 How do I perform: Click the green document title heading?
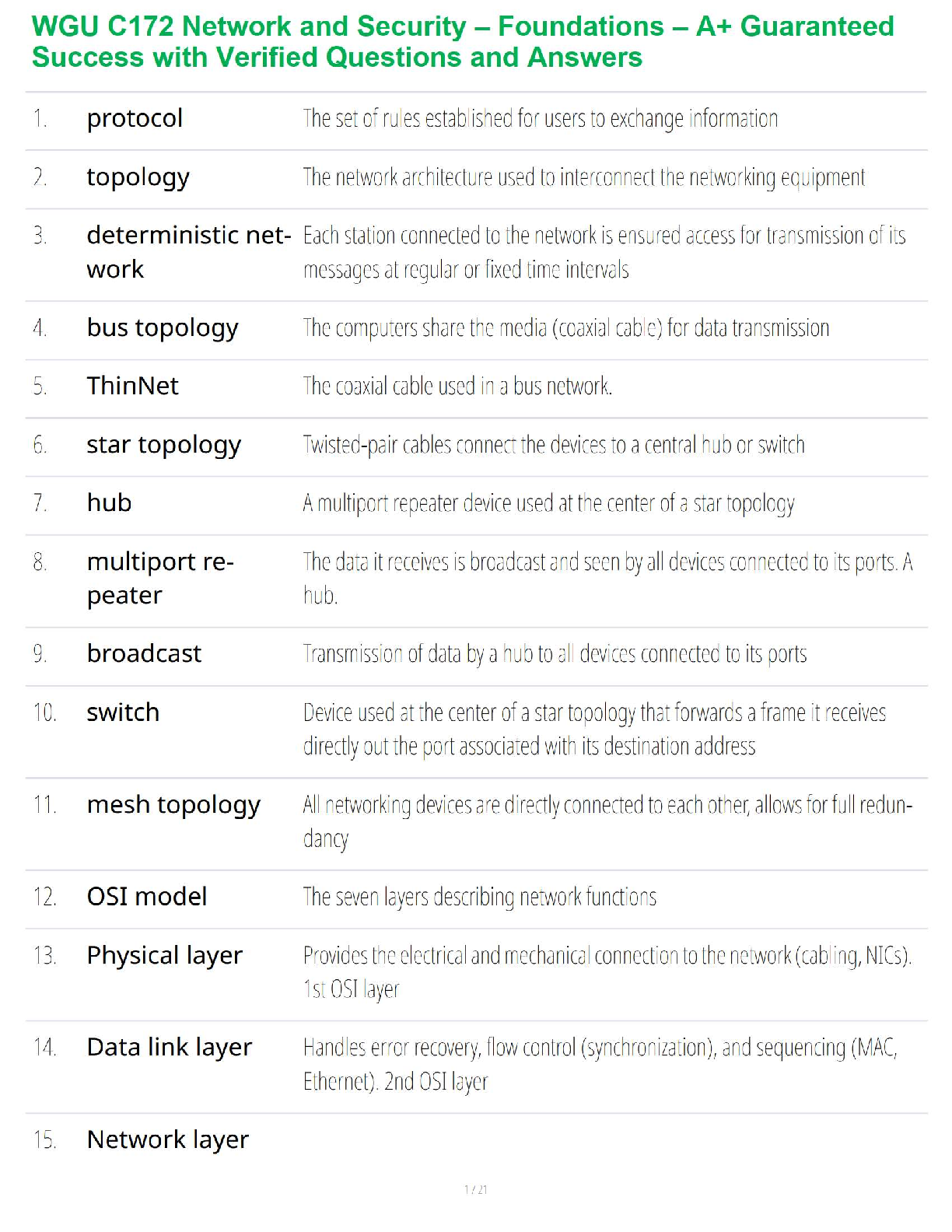tap(463, 42)
